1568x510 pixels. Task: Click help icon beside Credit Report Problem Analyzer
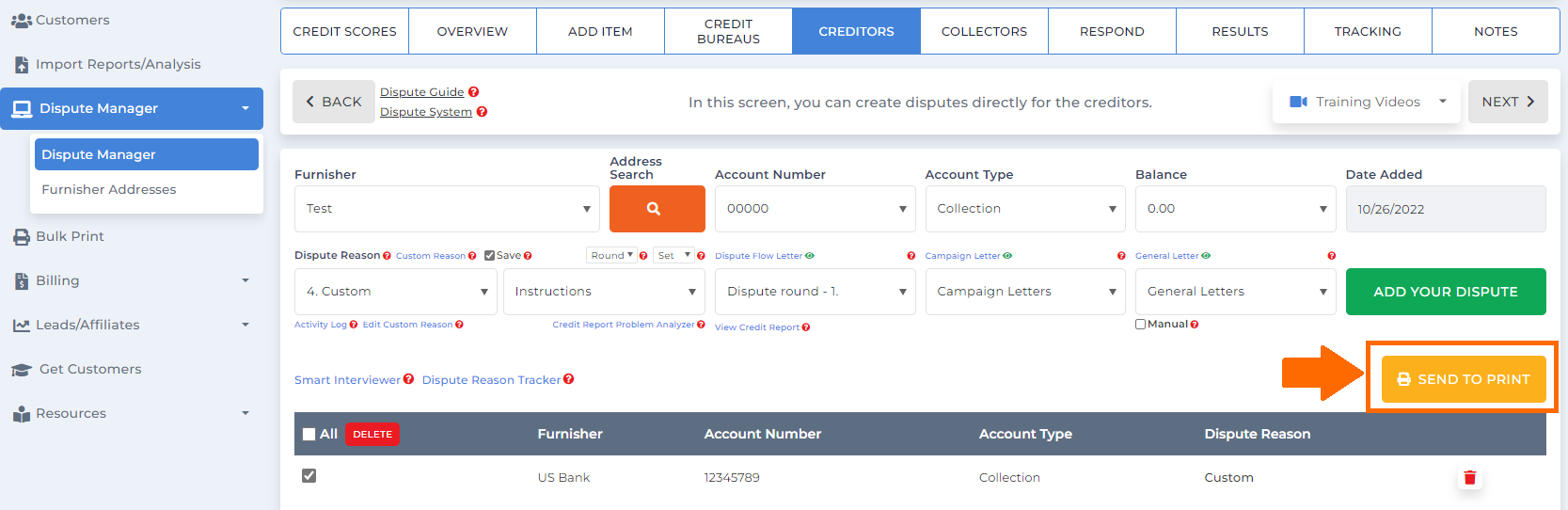[701, 325]
